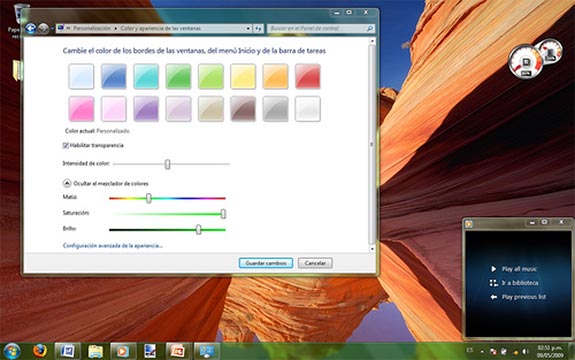Show hidden system tray icons arrow
575x360 pixels.
pos(482,352)
